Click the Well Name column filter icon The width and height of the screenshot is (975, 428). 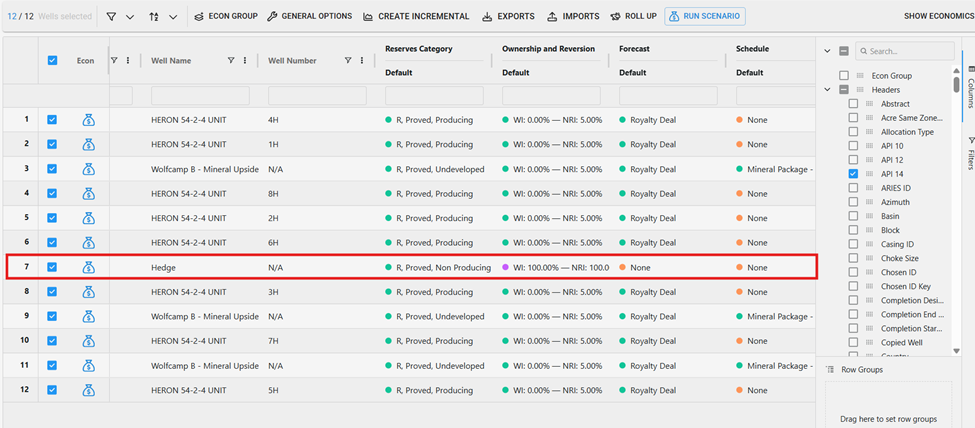(x=232, y=61)
